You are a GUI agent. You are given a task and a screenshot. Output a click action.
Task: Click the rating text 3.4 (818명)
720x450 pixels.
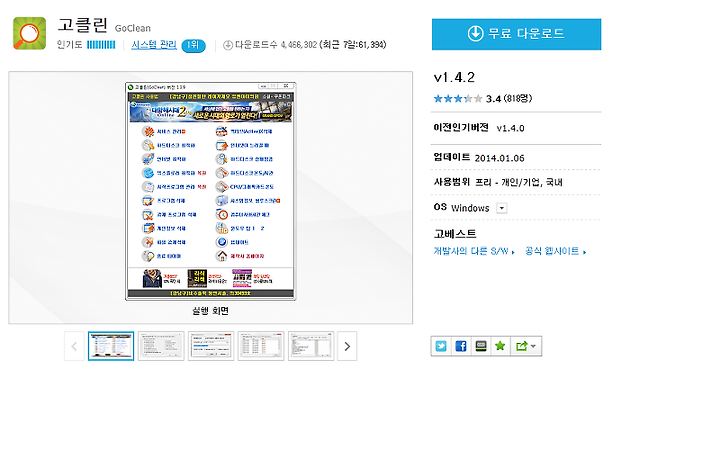[x=509, y=98]
